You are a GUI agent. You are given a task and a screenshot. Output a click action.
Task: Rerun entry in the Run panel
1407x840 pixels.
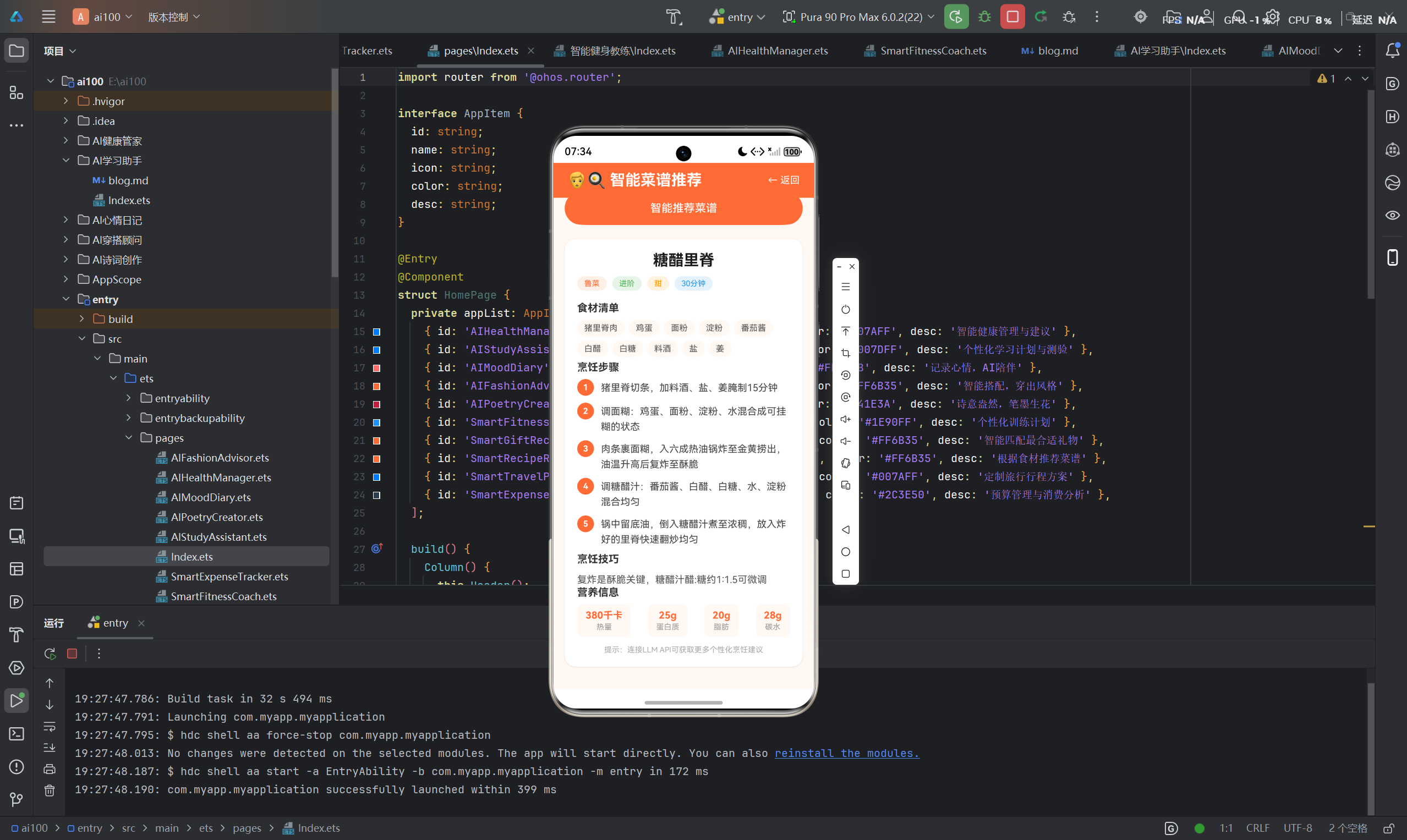point(50,654)
